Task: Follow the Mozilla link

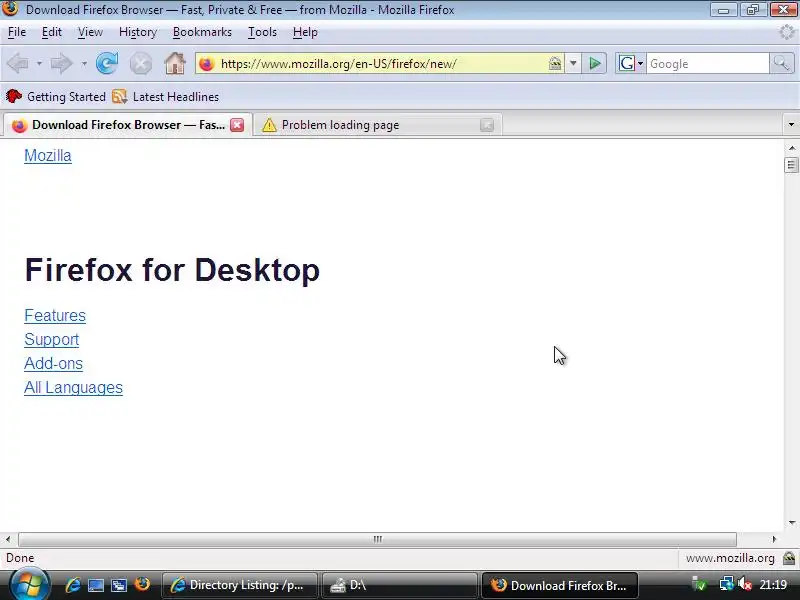Action: tap(48, 156)
